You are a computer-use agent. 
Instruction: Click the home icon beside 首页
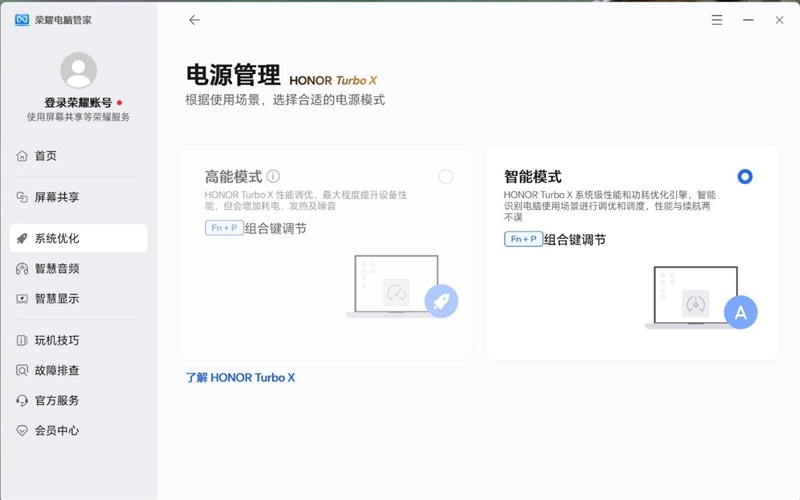22,156
